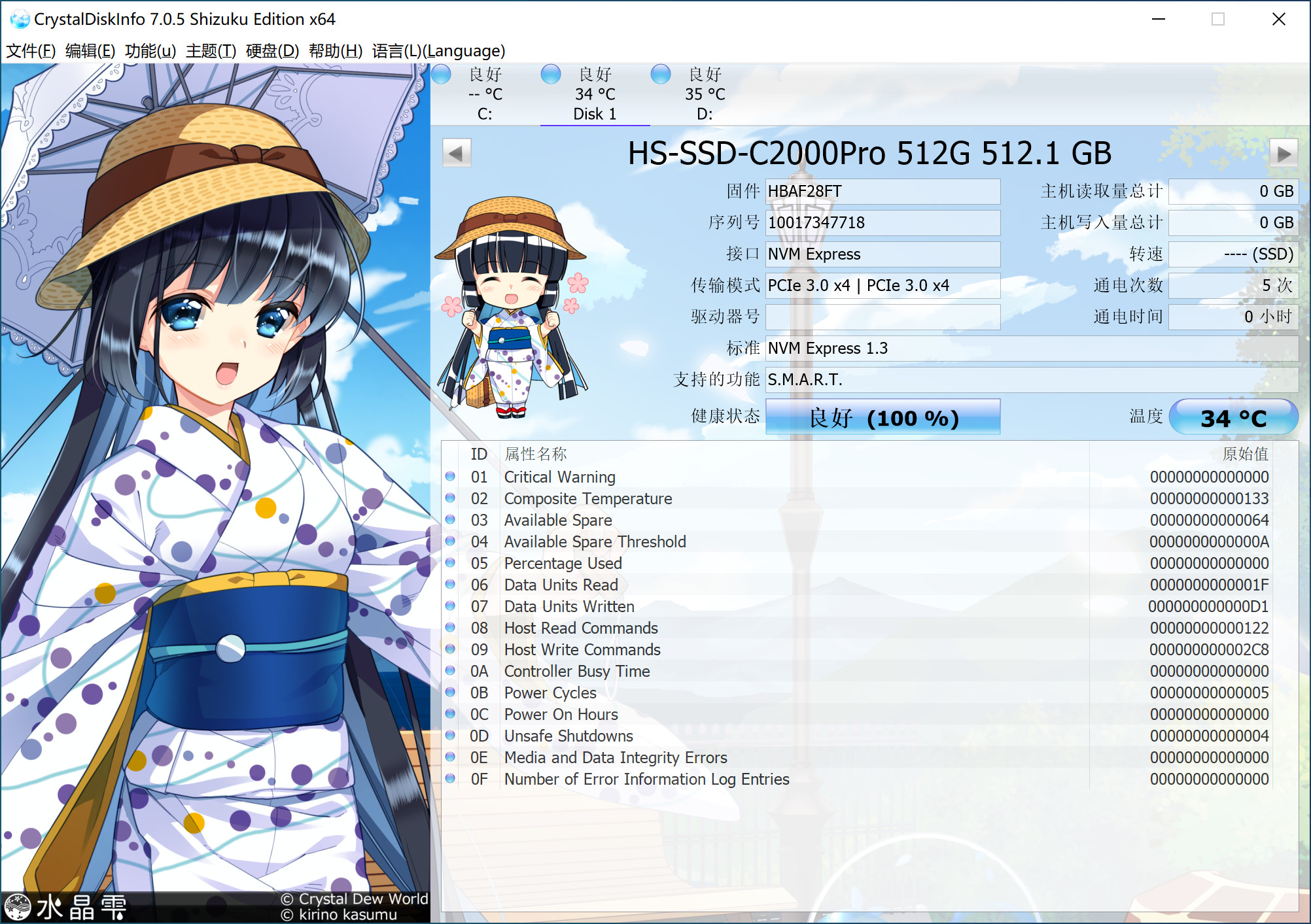Click the status dot for Unsafe Shutdowns

pos(450,736)
